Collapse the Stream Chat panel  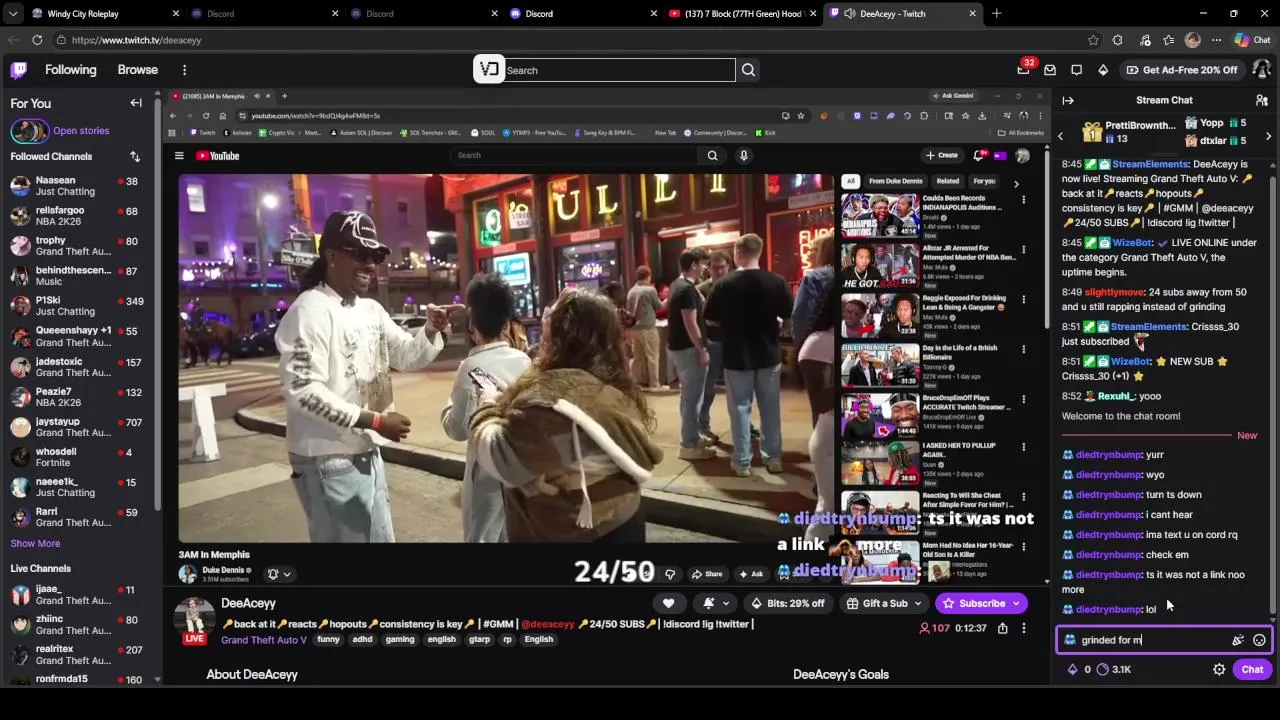click(x=1068, y=100)
